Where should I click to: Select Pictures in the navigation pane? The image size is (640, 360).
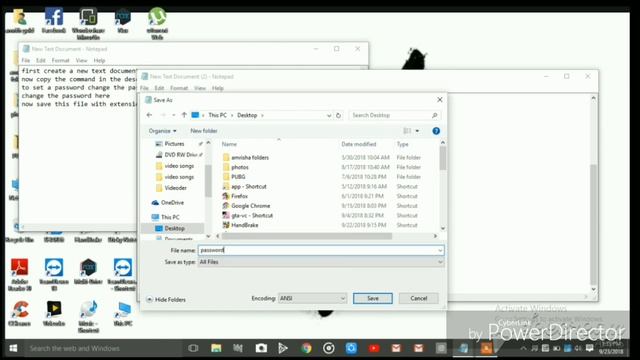coord(174,144)
